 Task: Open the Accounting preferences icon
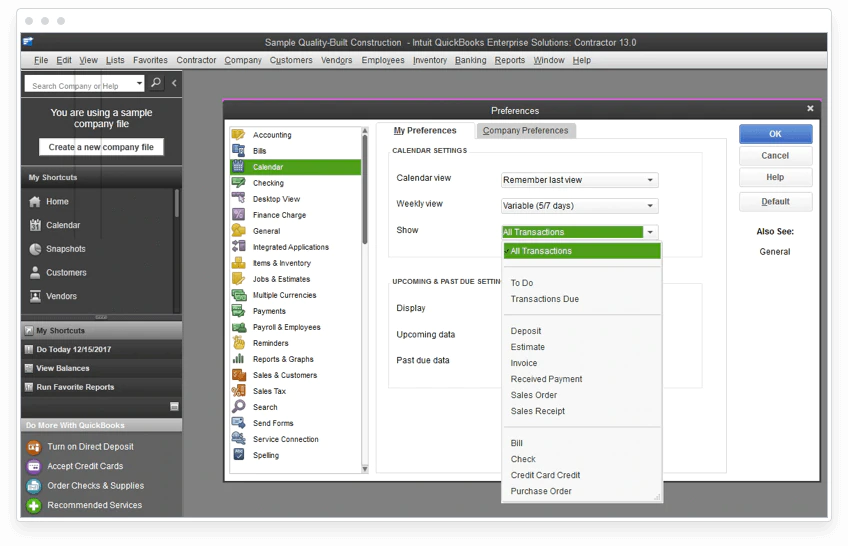pos(238,135)
